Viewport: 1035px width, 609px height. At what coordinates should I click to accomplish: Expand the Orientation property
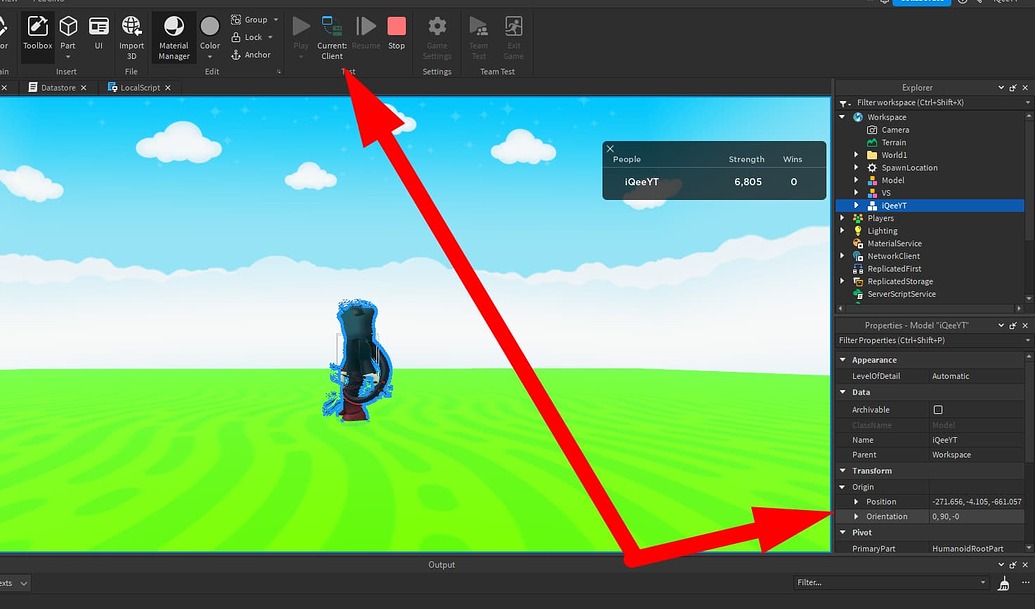pyautogui.click(x=855, y=516)
